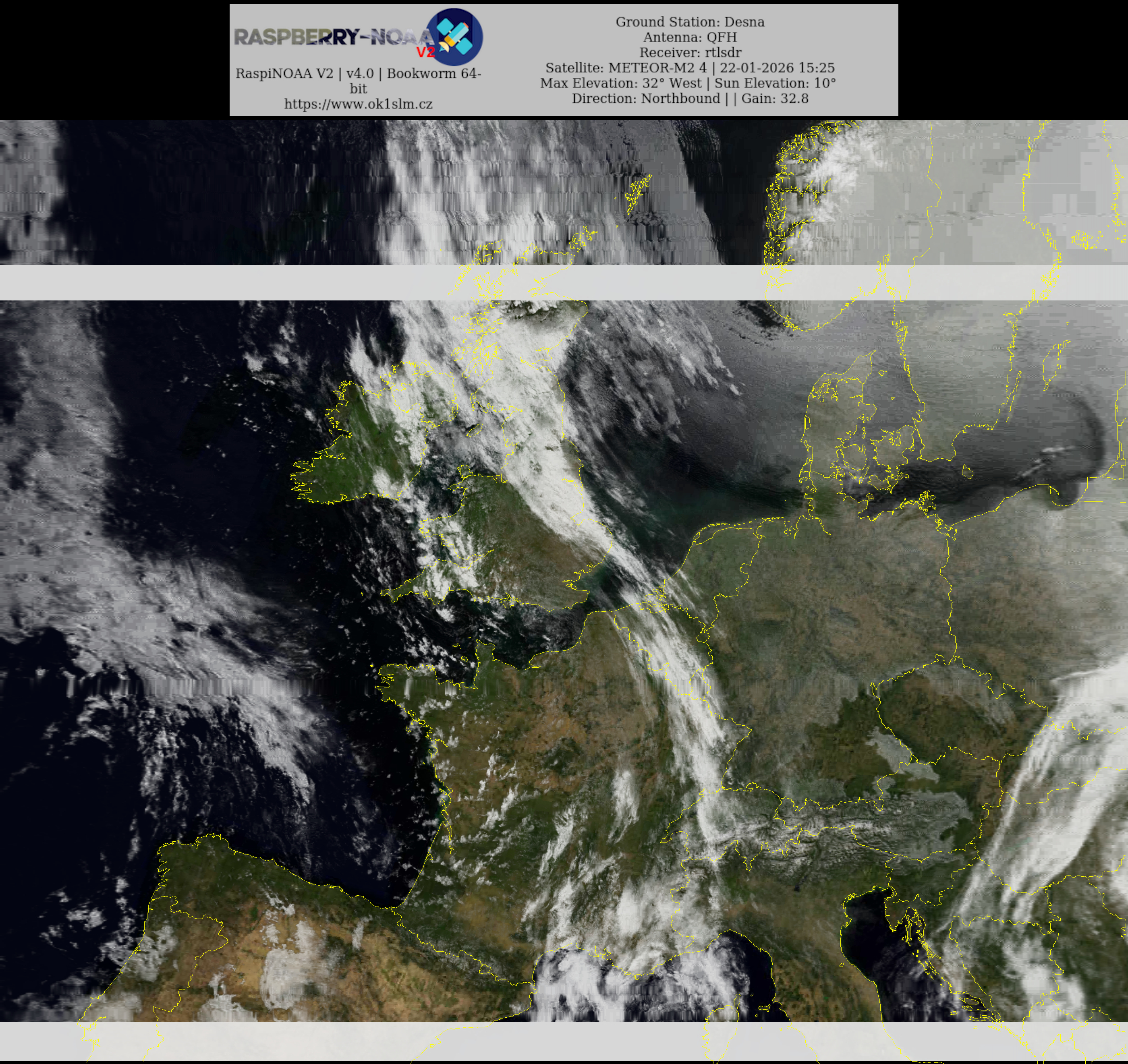This screenshot has height=1064, width=1128.
Task: Click the red V2 badge on logo
Action: 425,52
